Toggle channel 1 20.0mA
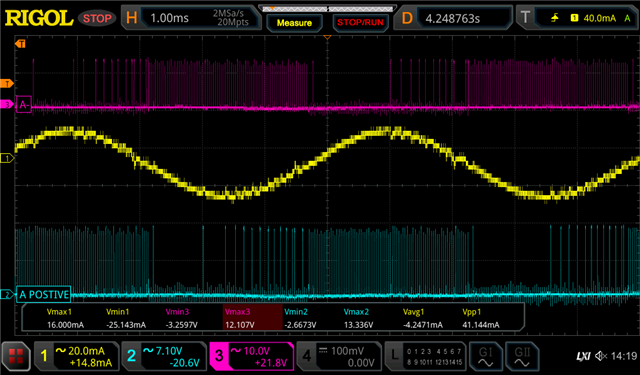Viewport: 640px width, 375px height. [77, 356]
